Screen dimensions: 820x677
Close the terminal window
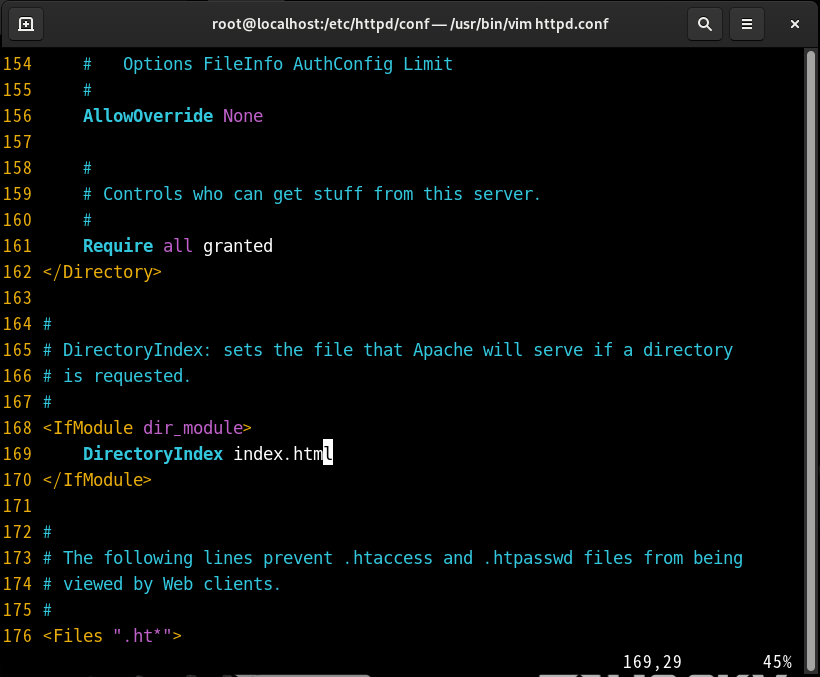pos(794,24)
